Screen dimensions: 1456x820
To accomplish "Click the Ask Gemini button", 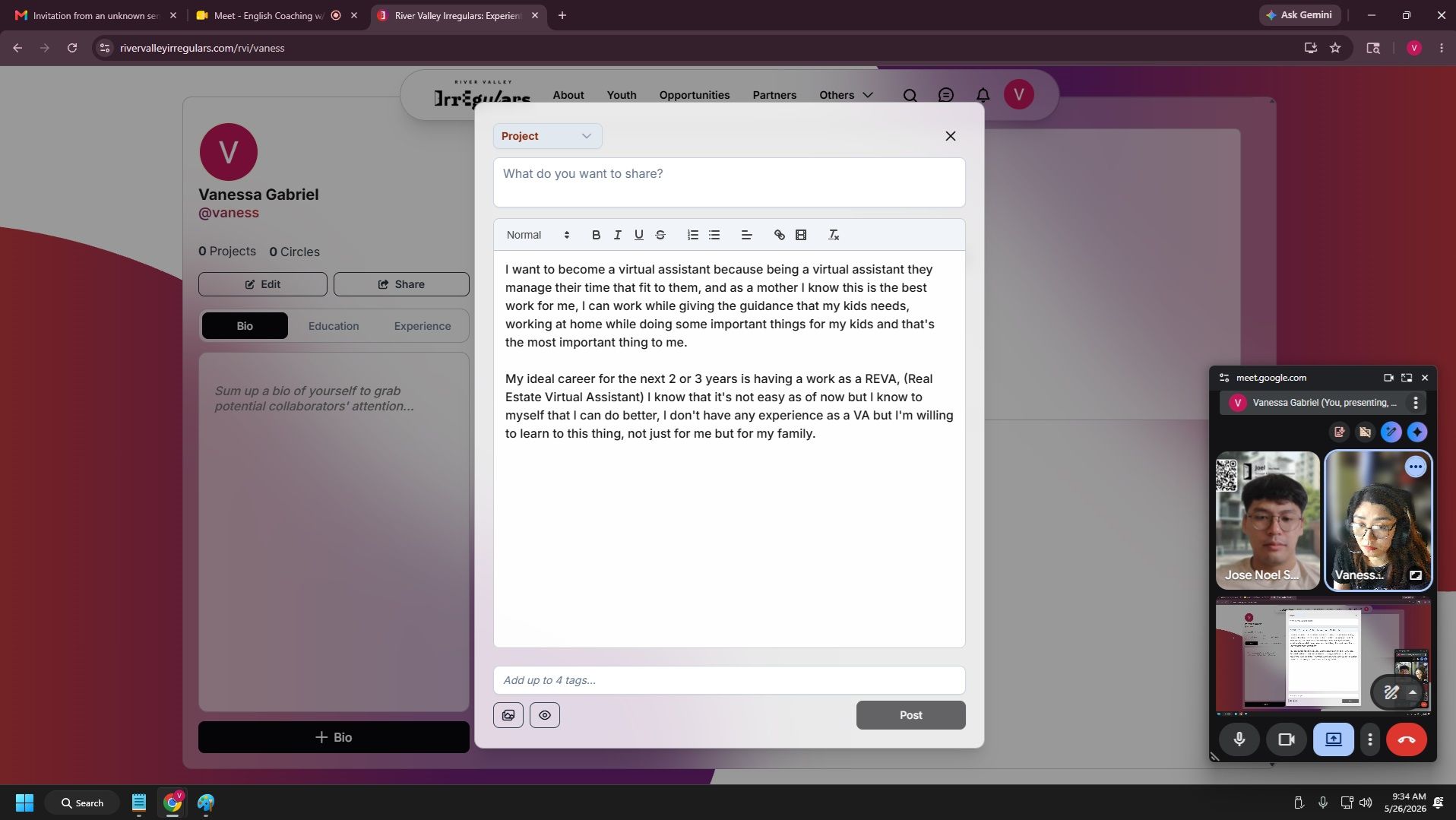I will (1300, 15).
